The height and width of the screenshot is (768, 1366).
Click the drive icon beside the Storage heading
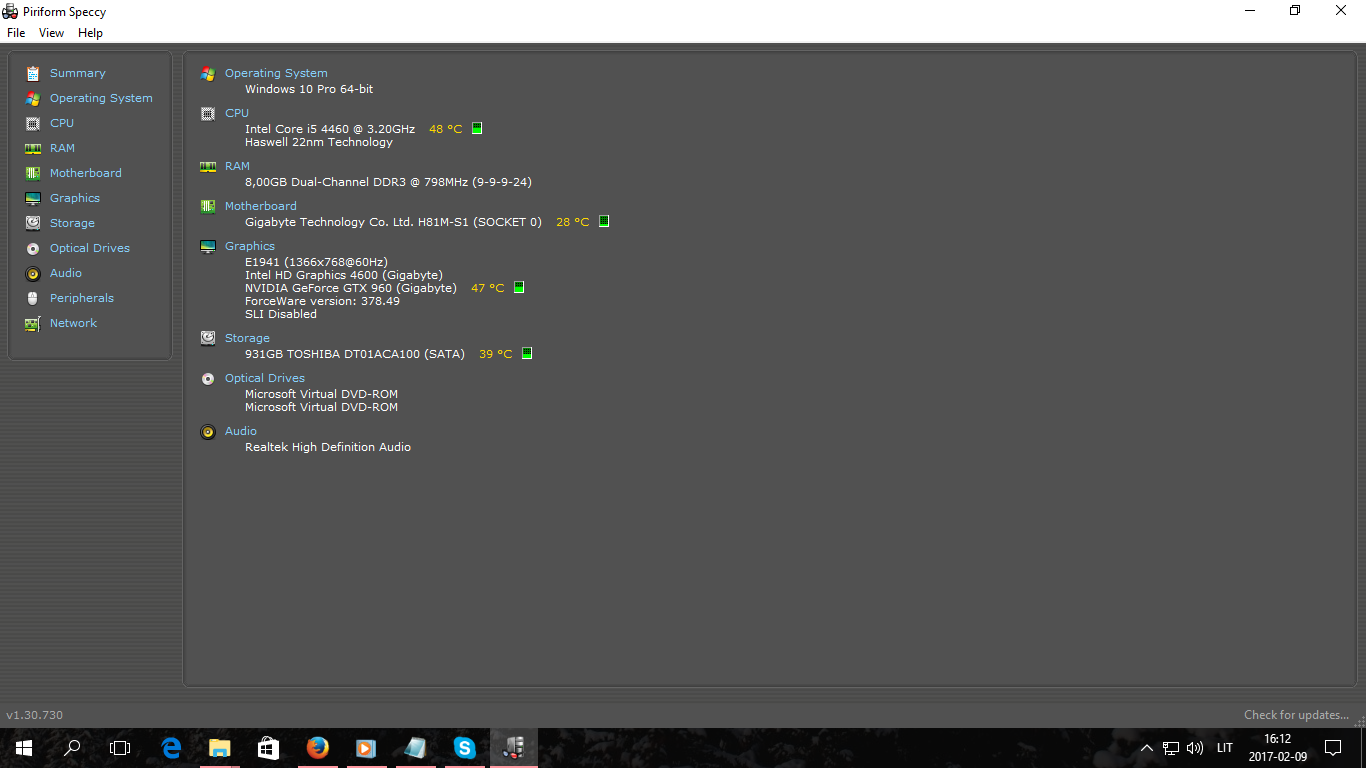tap(208, 338)
